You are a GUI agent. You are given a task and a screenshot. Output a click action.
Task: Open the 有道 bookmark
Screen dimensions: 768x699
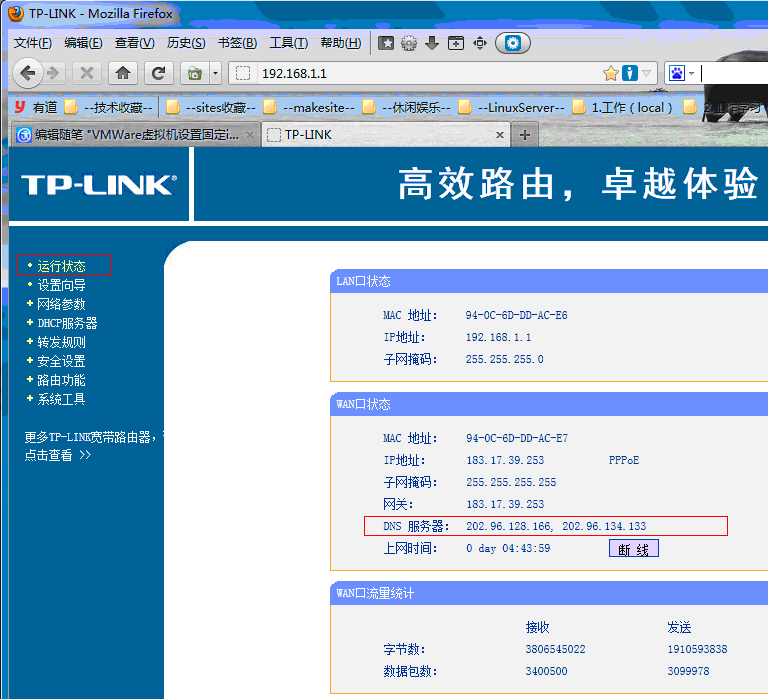point(36,107)
